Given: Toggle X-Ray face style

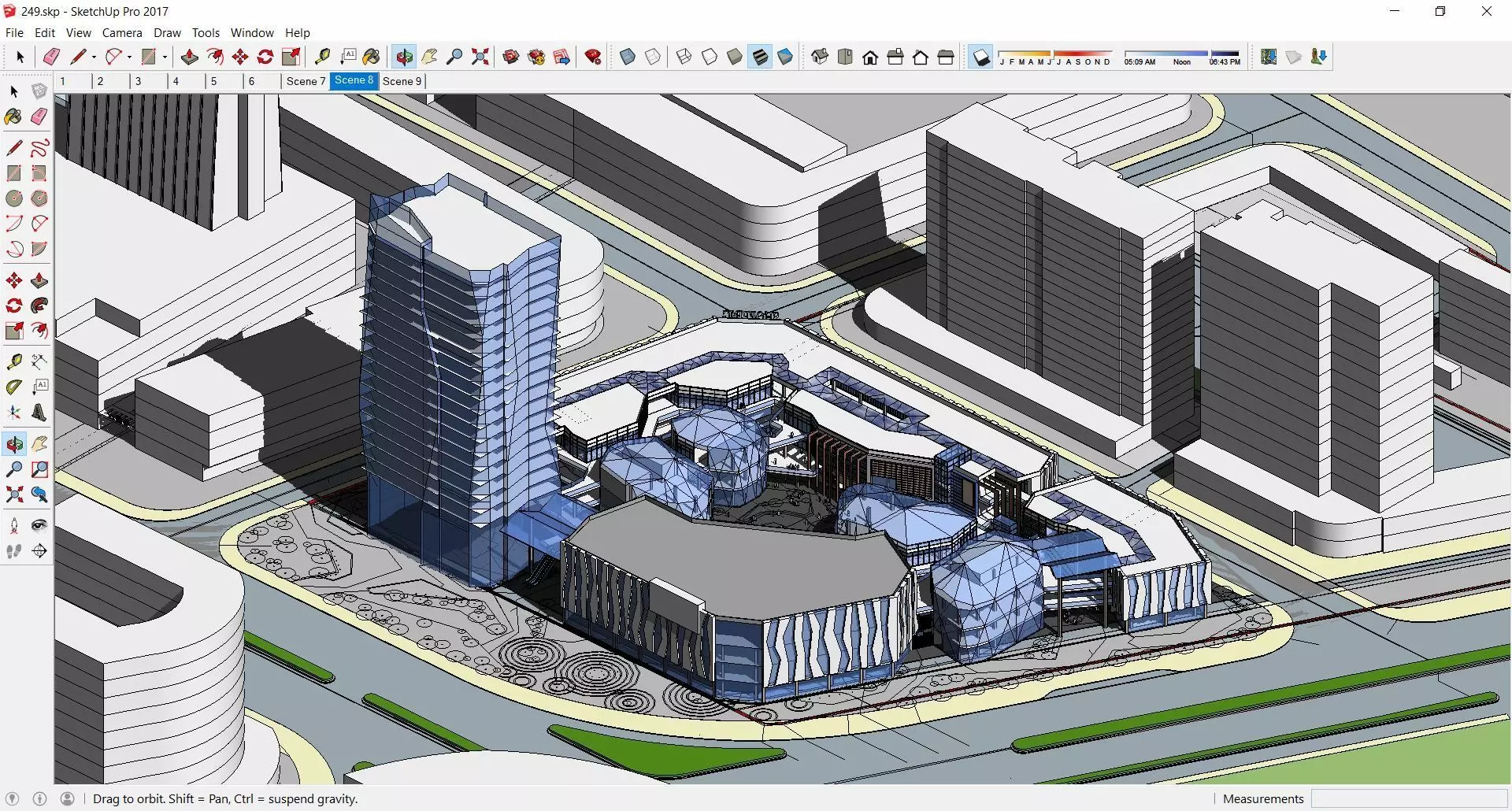Looking at the screenshot, I should [628, 57].
